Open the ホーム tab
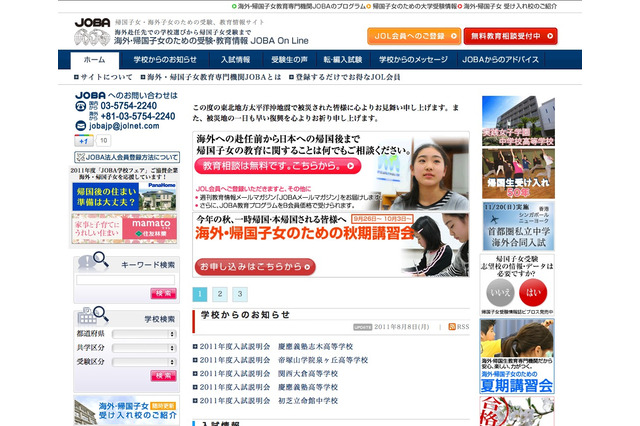The image size is (640, 426). tap(95, 60)
